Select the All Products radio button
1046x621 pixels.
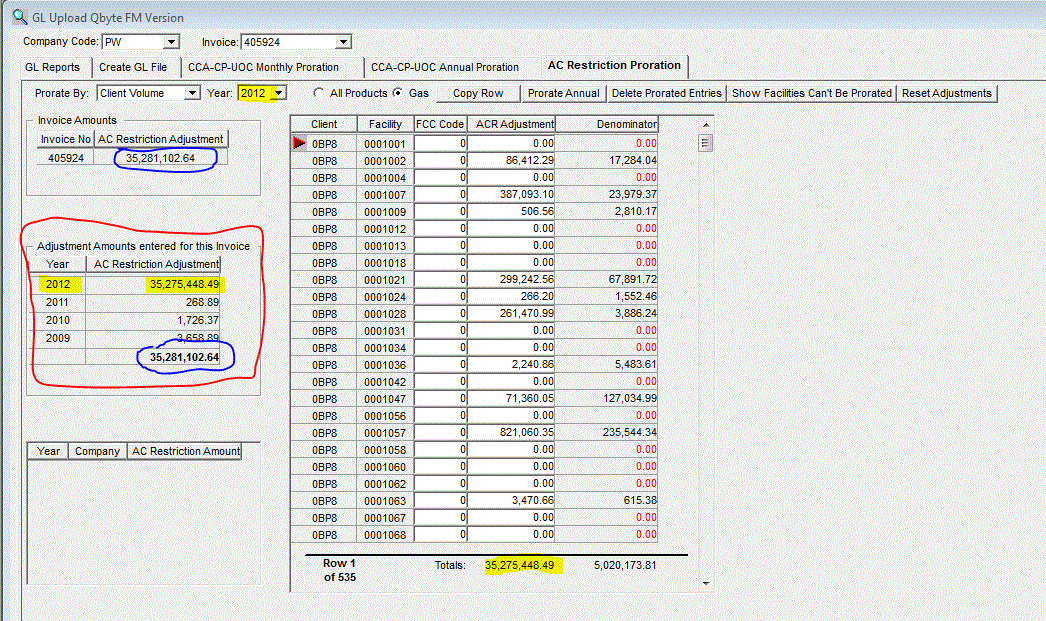(318, 93)
